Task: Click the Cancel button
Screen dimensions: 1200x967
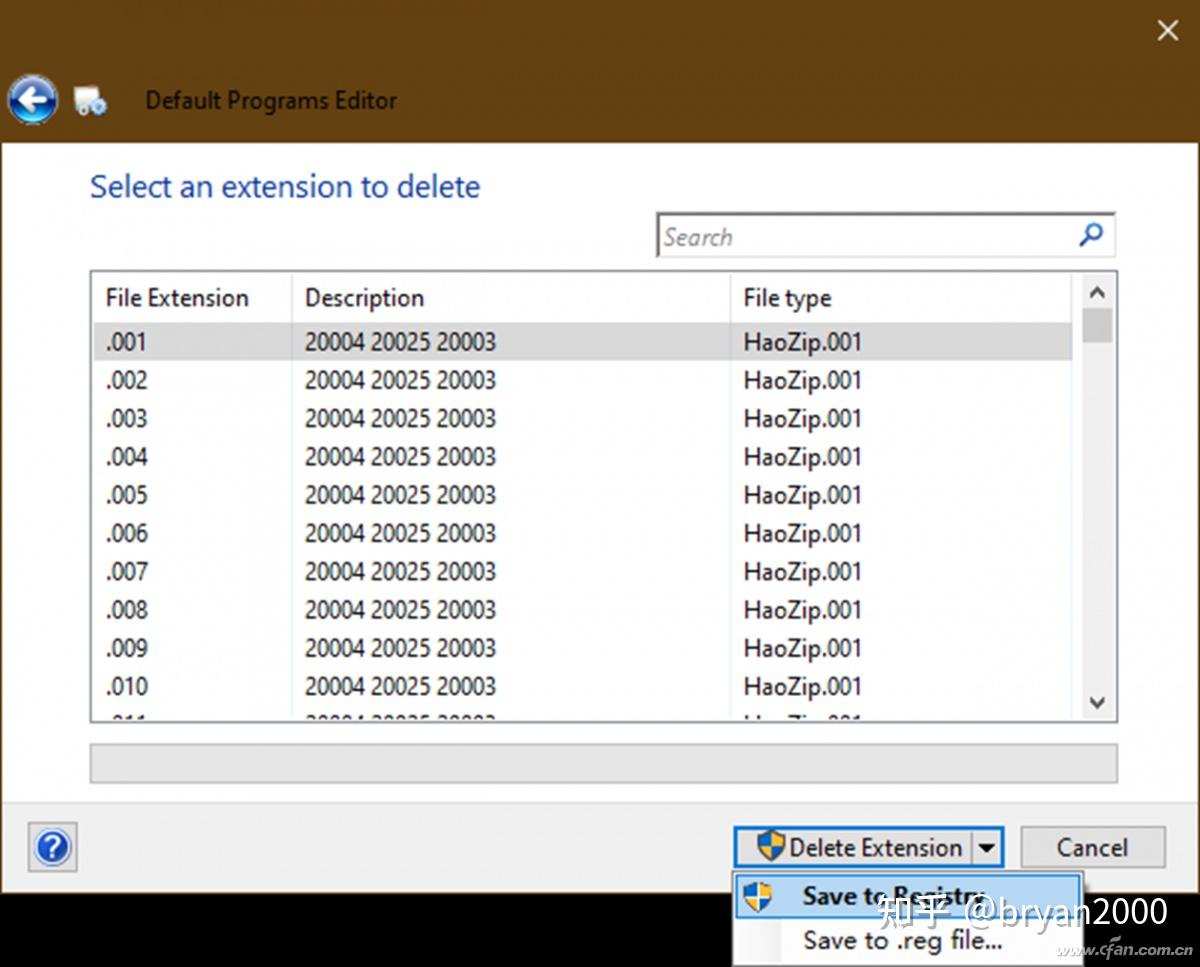Action: click(x=1092, y=848)
